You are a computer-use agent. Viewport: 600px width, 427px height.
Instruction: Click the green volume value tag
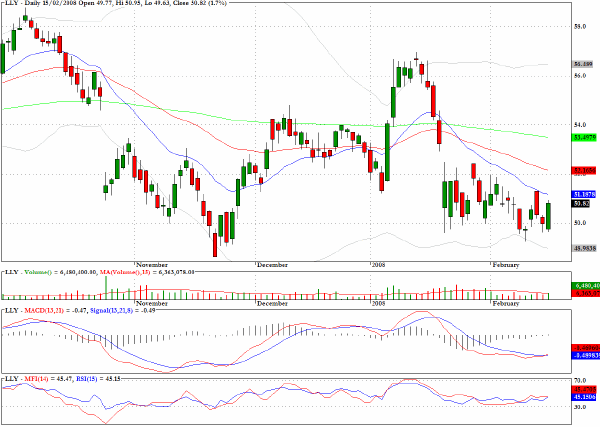pyautogui.click(x=585, y=285)
